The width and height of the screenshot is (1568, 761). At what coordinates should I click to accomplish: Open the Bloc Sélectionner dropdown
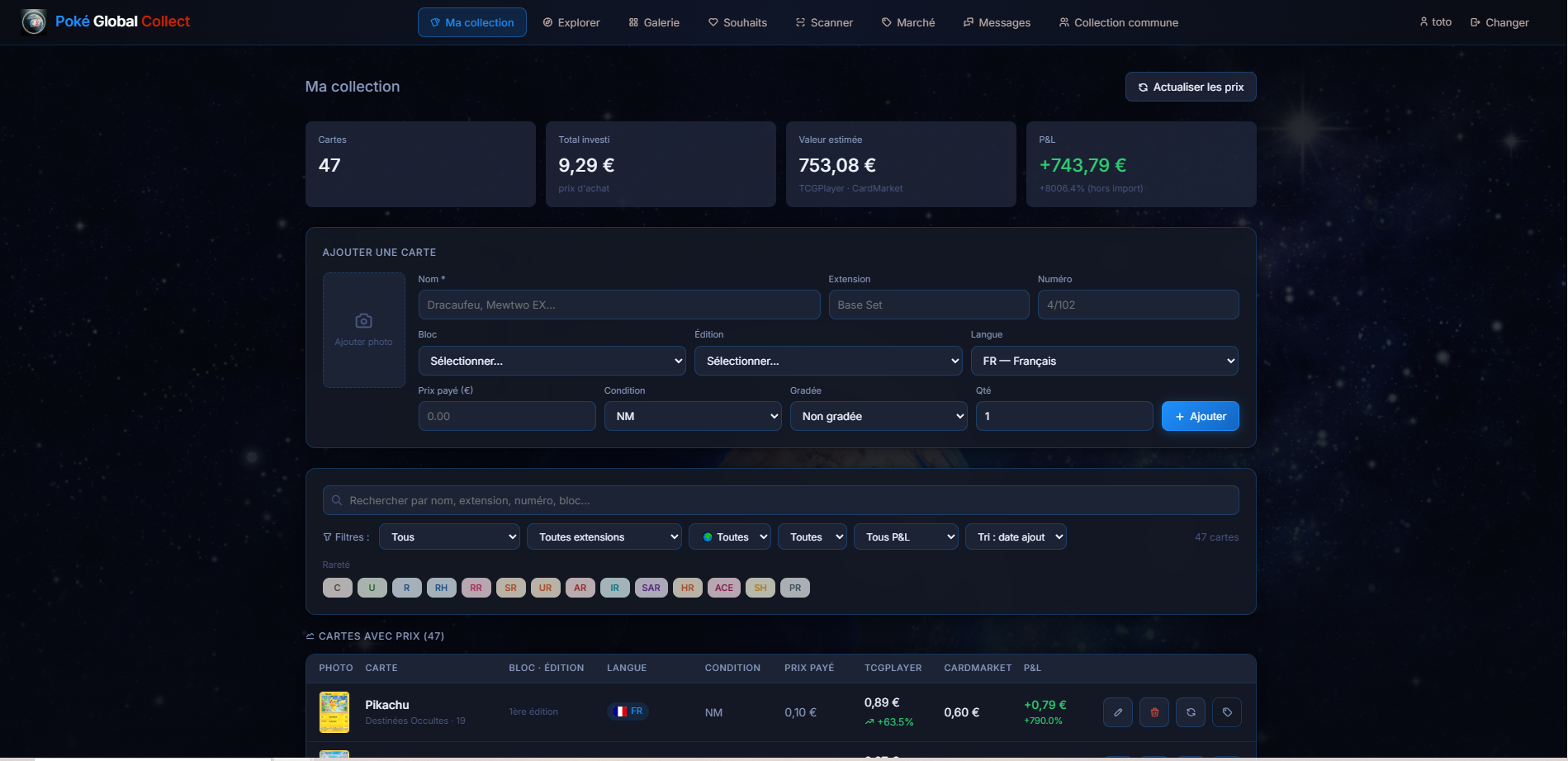[x=552, y=361]
